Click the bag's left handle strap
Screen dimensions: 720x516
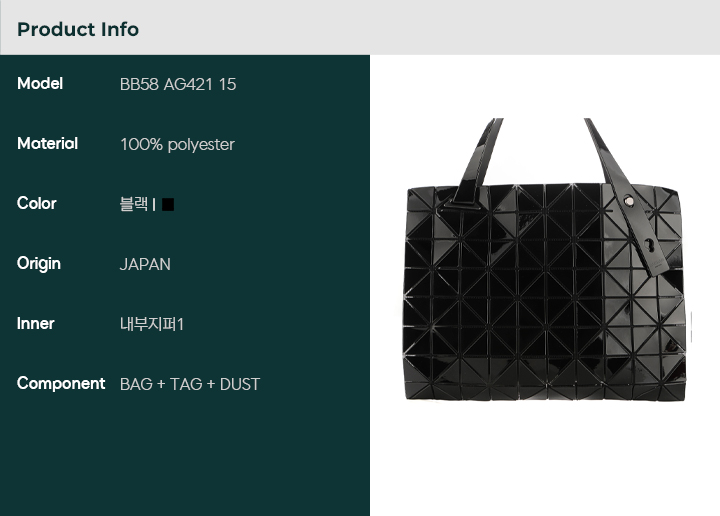tap(475, 163)
